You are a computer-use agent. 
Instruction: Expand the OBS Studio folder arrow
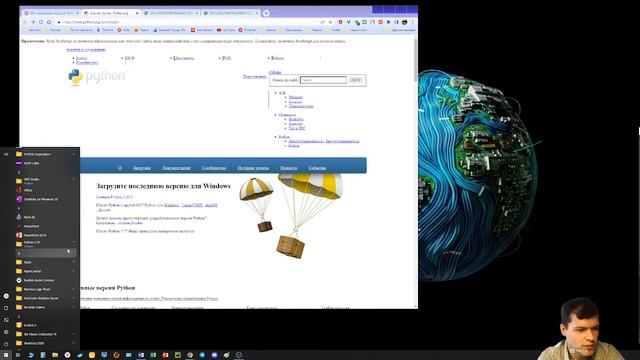(74, 179)
